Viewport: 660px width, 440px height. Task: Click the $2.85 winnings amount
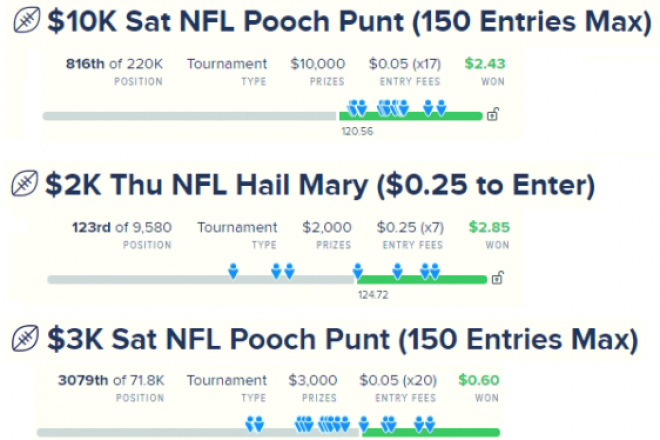point(489,227)
